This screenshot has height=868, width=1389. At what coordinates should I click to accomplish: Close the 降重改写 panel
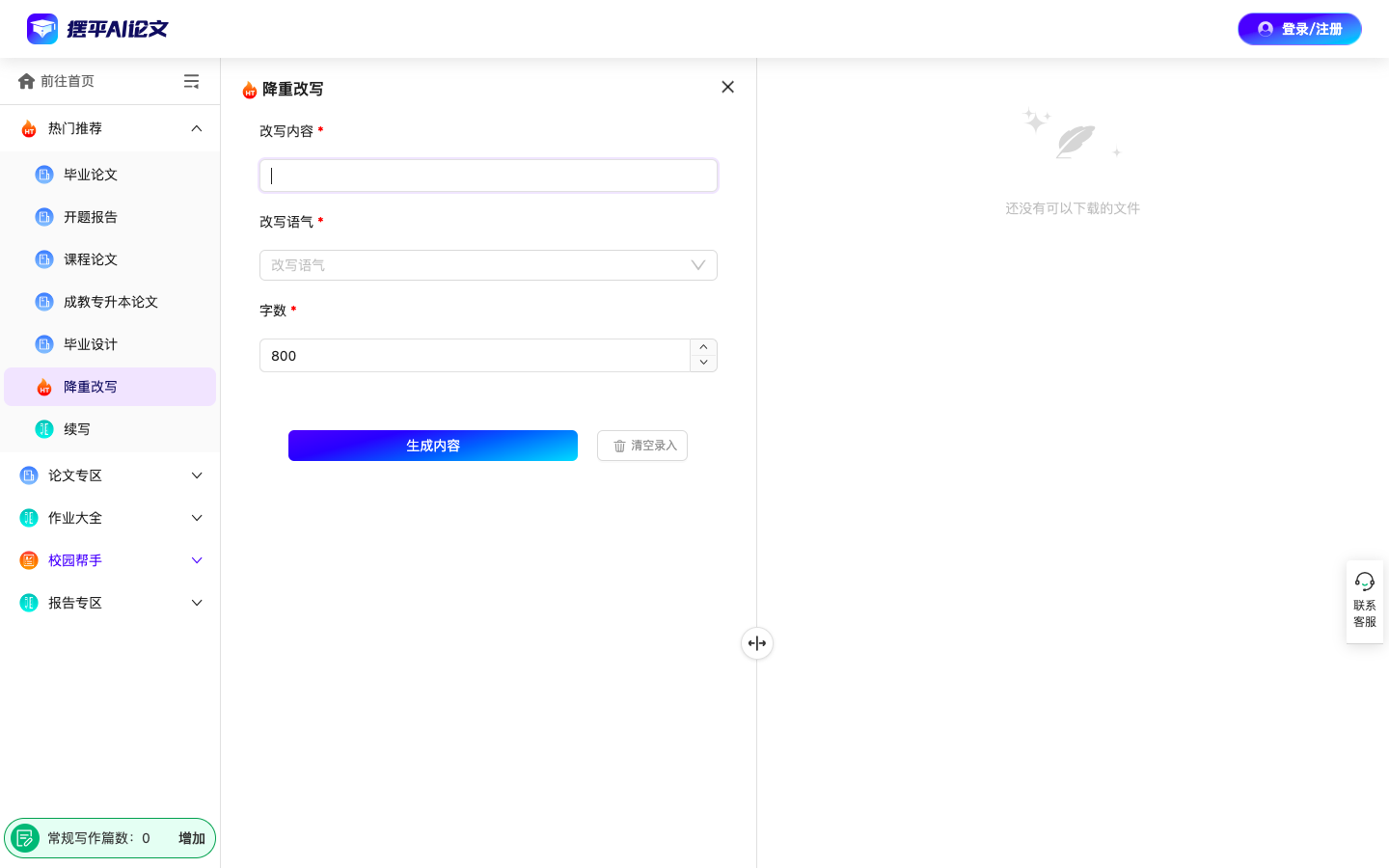click(727, 87)
